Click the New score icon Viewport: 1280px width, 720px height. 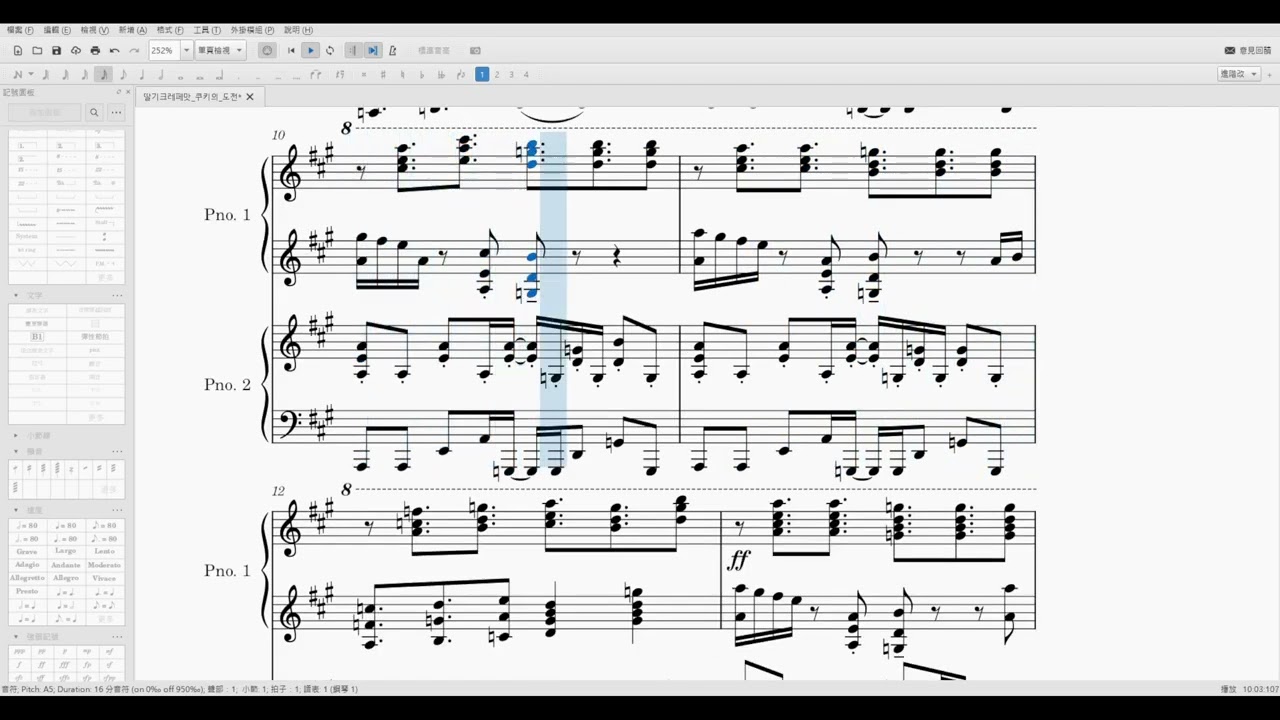(18, 50)
